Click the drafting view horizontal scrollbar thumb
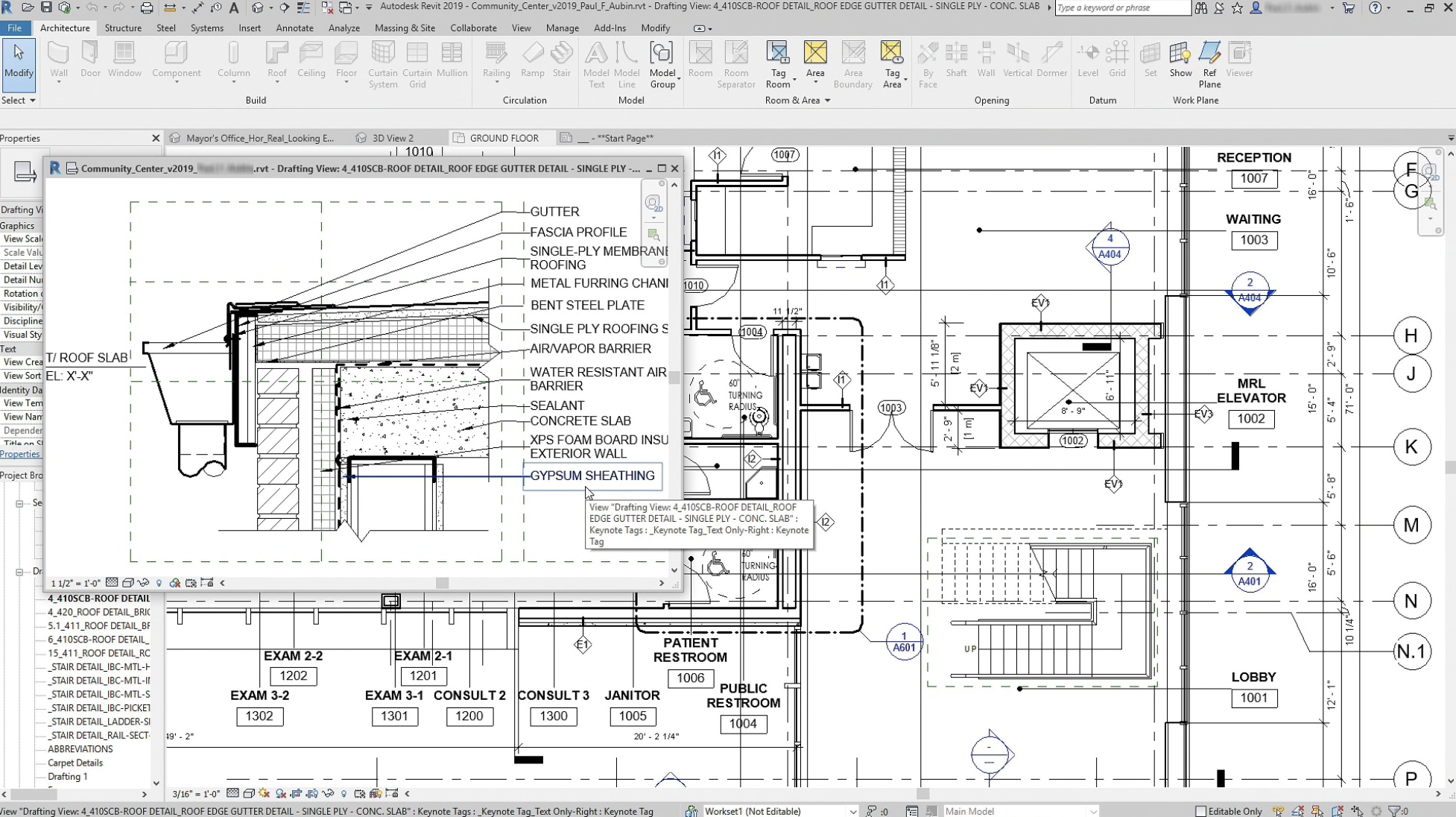Image resolution: width=1456 pixels, height=817 pixels. pyautogui.click(x=442, y=583)
